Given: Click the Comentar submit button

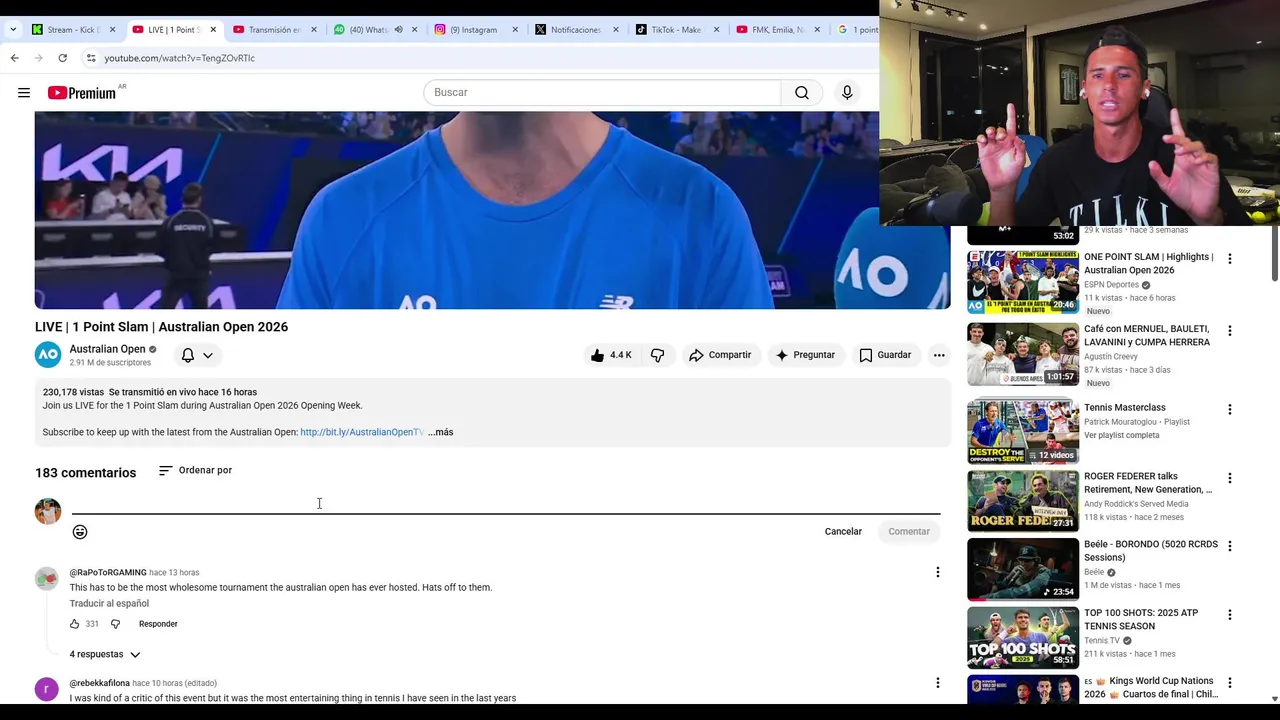Looking at the screenshot, I should tap(909, 531).
